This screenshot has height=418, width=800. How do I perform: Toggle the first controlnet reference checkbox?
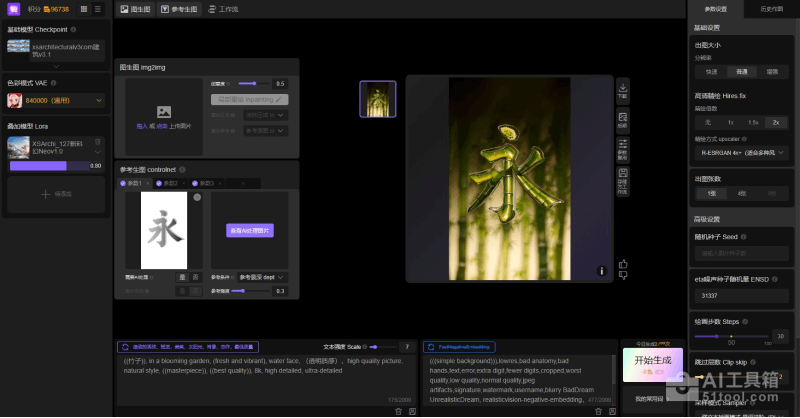pos(124,184)
